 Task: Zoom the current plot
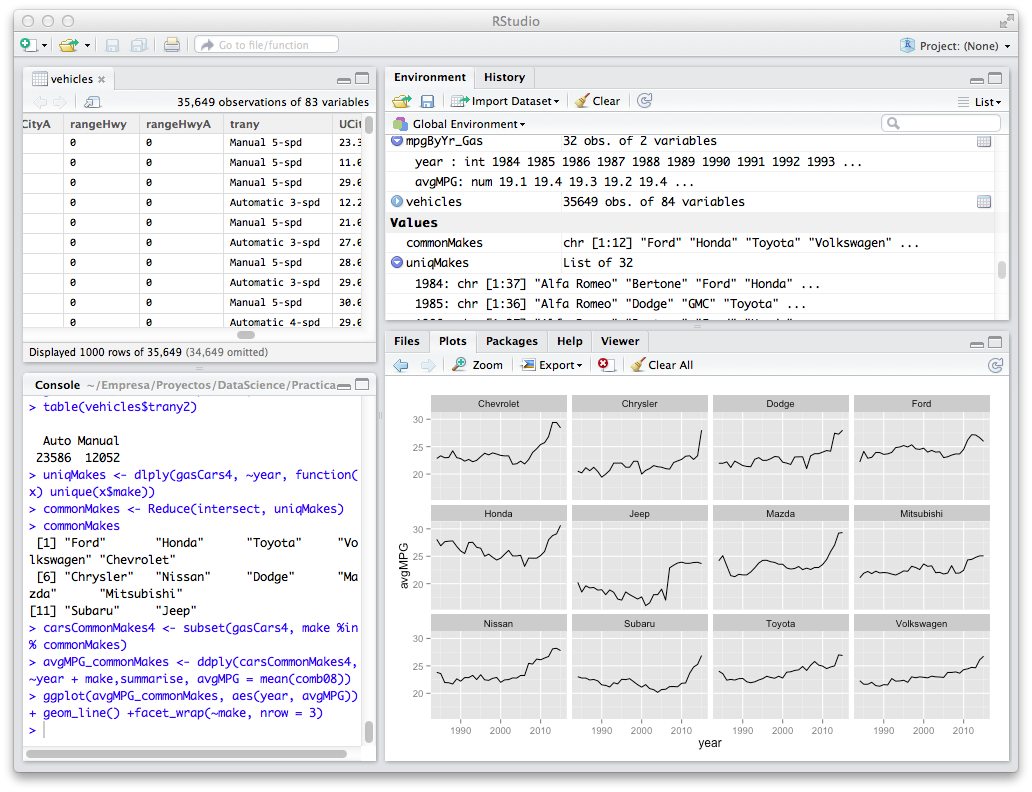click(x=478, y=365)
